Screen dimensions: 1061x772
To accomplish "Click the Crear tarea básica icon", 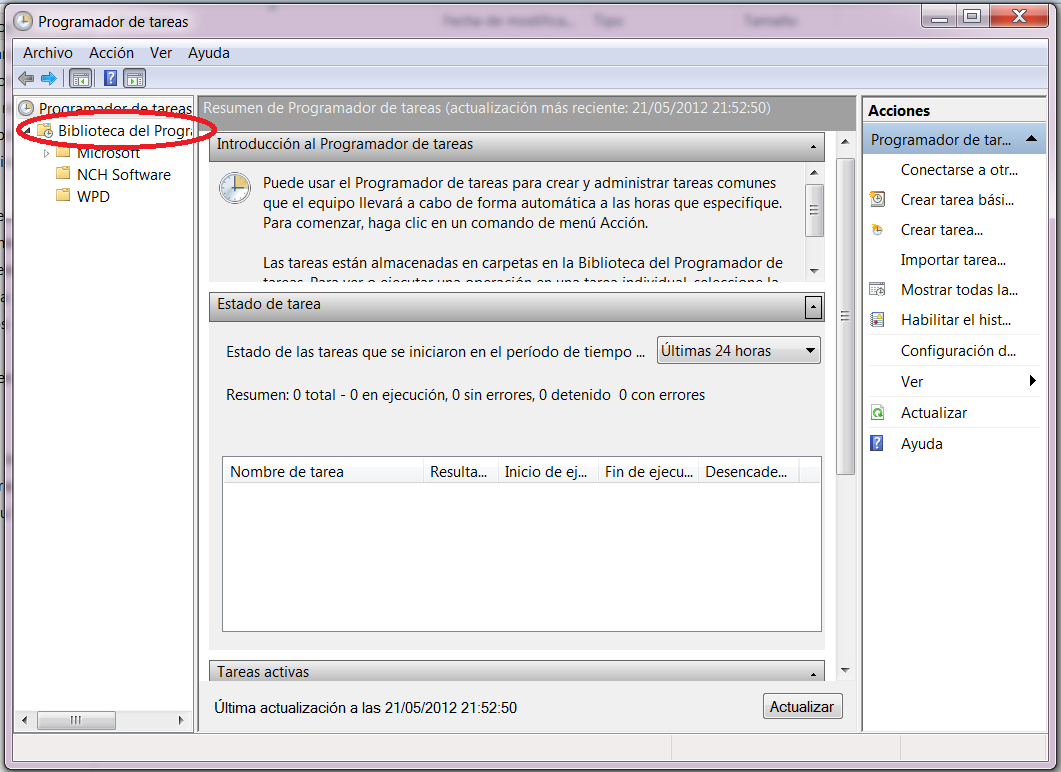I will click(x=877, y=199).
